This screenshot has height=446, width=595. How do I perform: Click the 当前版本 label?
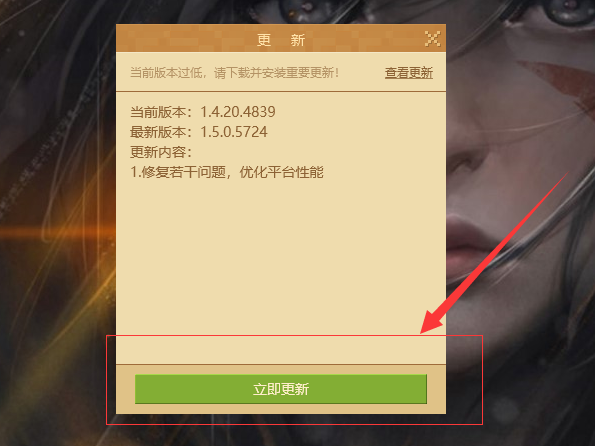click(x=161, y=112)
